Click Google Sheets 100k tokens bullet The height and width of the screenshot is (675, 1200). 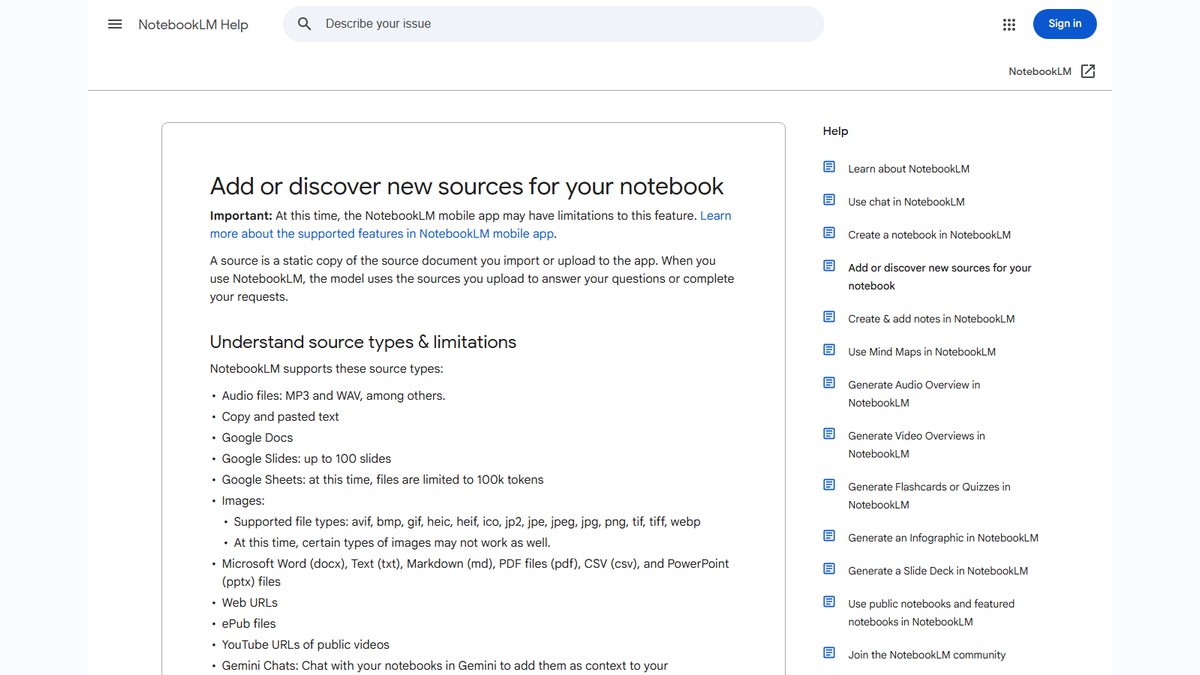click(383, 480)
